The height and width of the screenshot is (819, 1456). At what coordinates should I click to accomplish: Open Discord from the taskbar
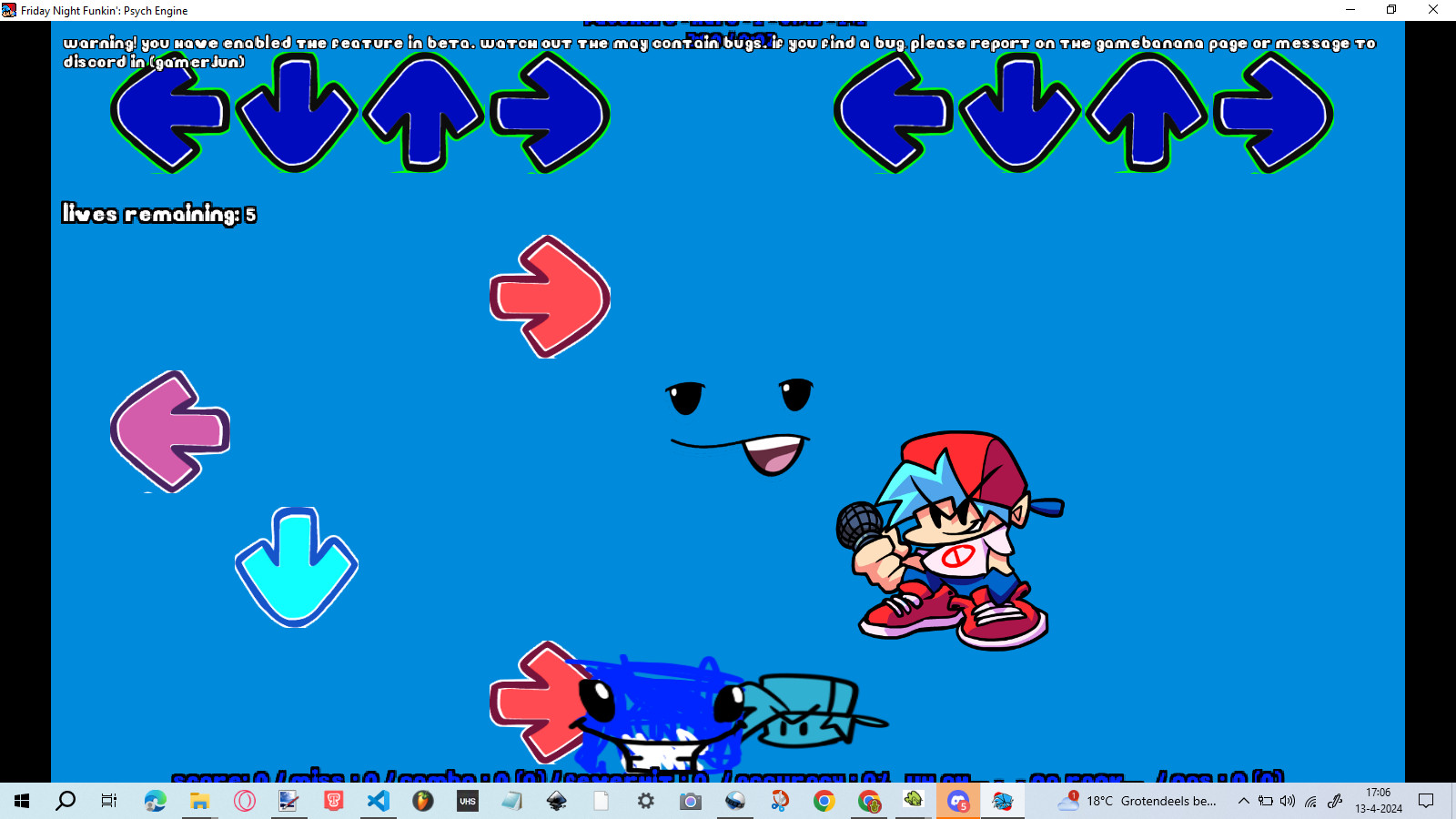(957, 801)
